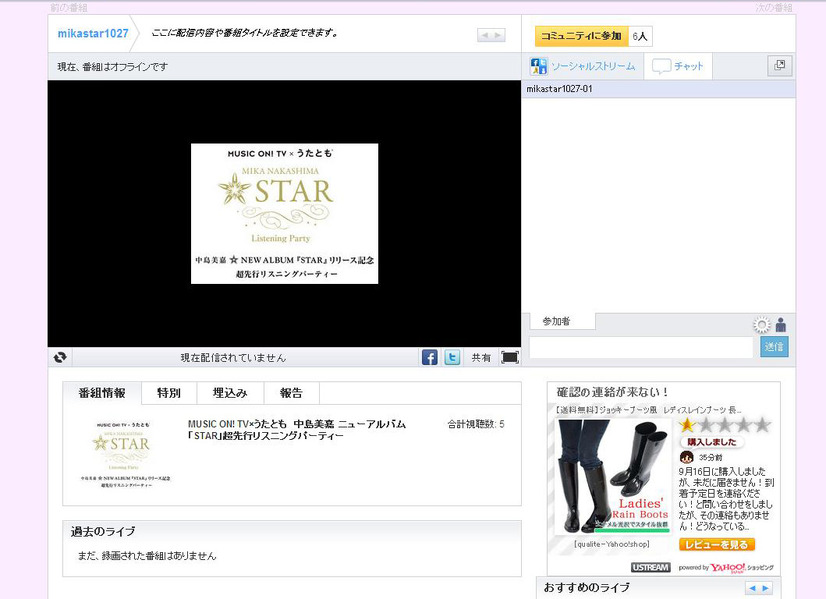Click the おすすめのライブ previous arrow
826x599 pixels.
pyautogui.click(x=752, y=588)
